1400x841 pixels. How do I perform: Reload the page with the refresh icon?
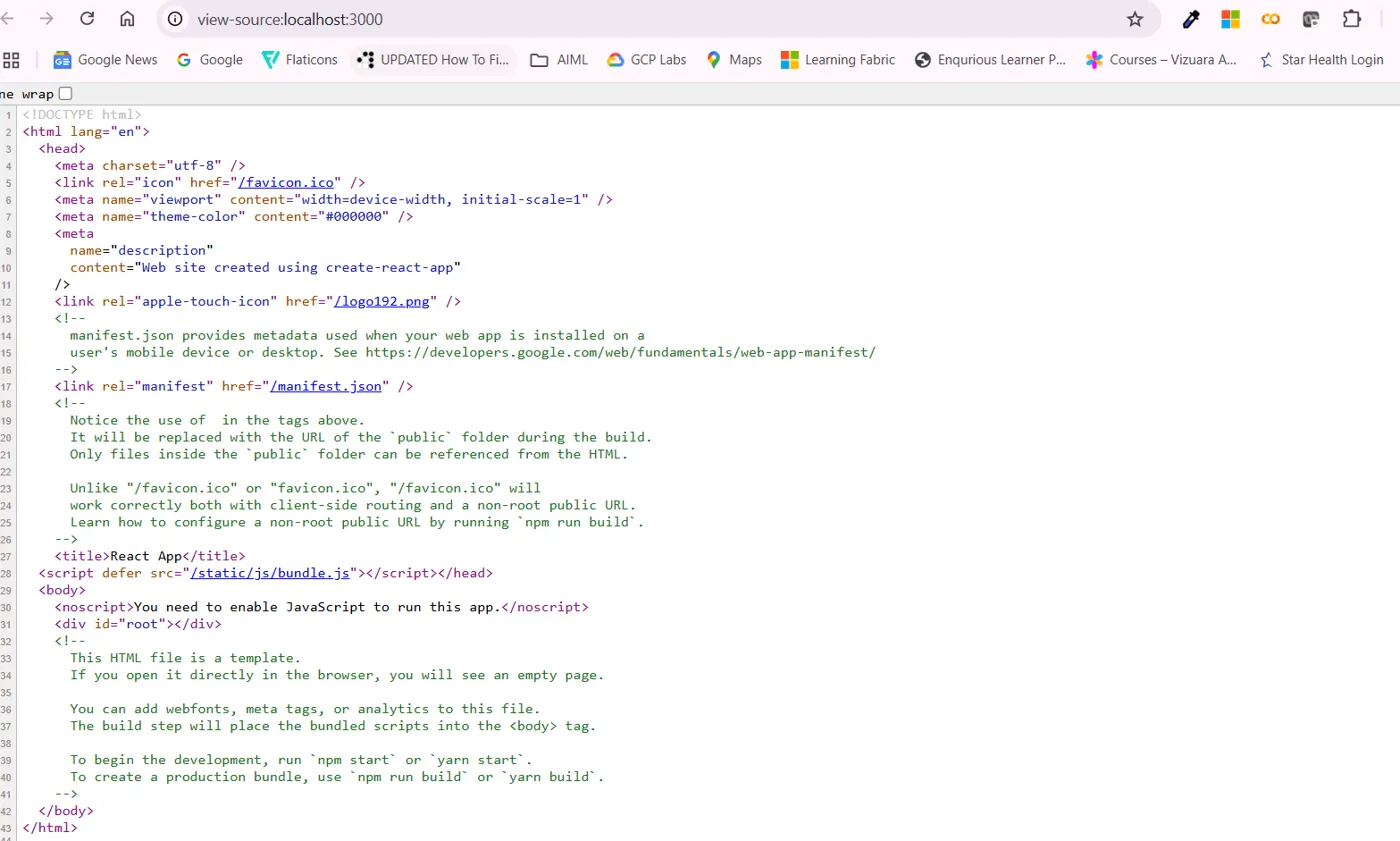tap(87, 19)
